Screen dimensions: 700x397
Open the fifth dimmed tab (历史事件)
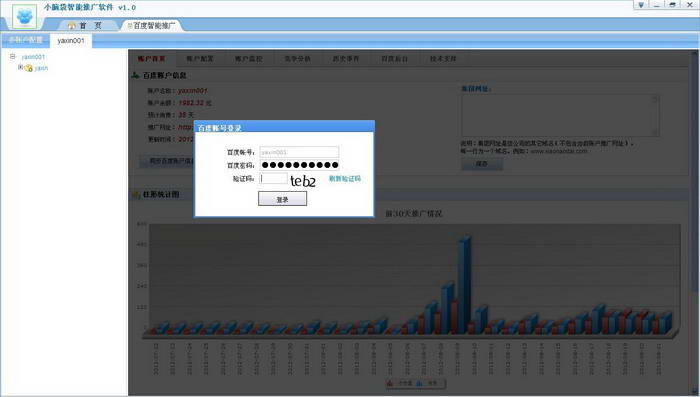pyautogui.click(x=346, y=59)
